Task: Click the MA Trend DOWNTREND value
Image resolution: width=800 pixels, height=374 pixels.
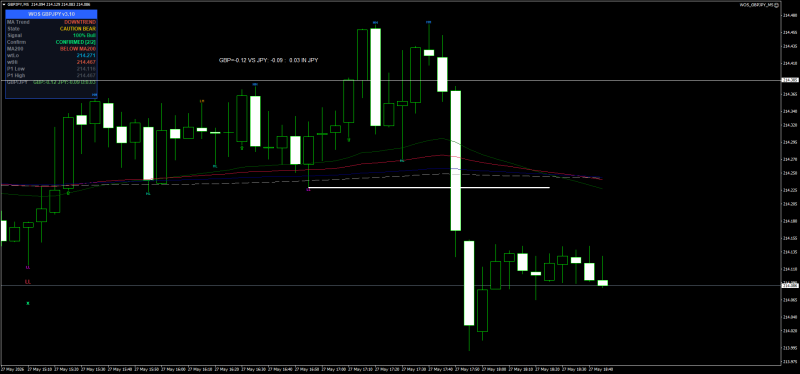Action: point(80,22)
